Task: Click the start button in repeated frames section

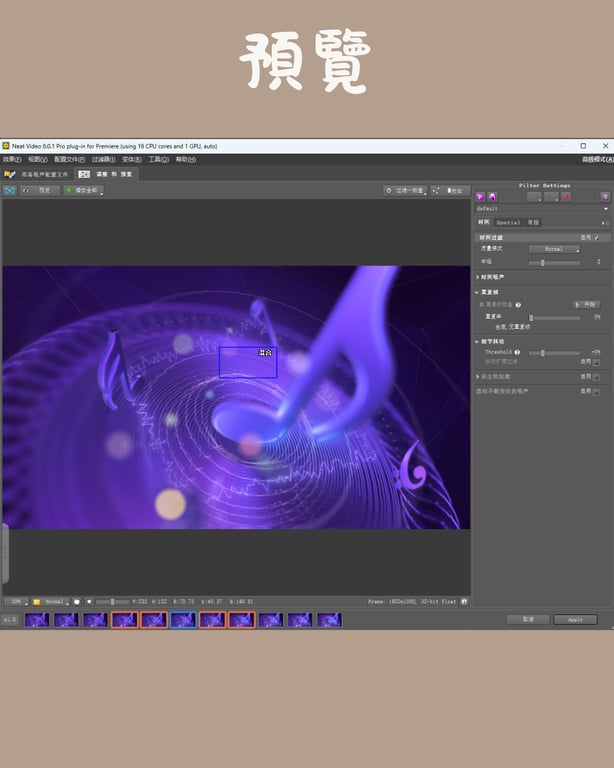Action: tap(587, 305)
